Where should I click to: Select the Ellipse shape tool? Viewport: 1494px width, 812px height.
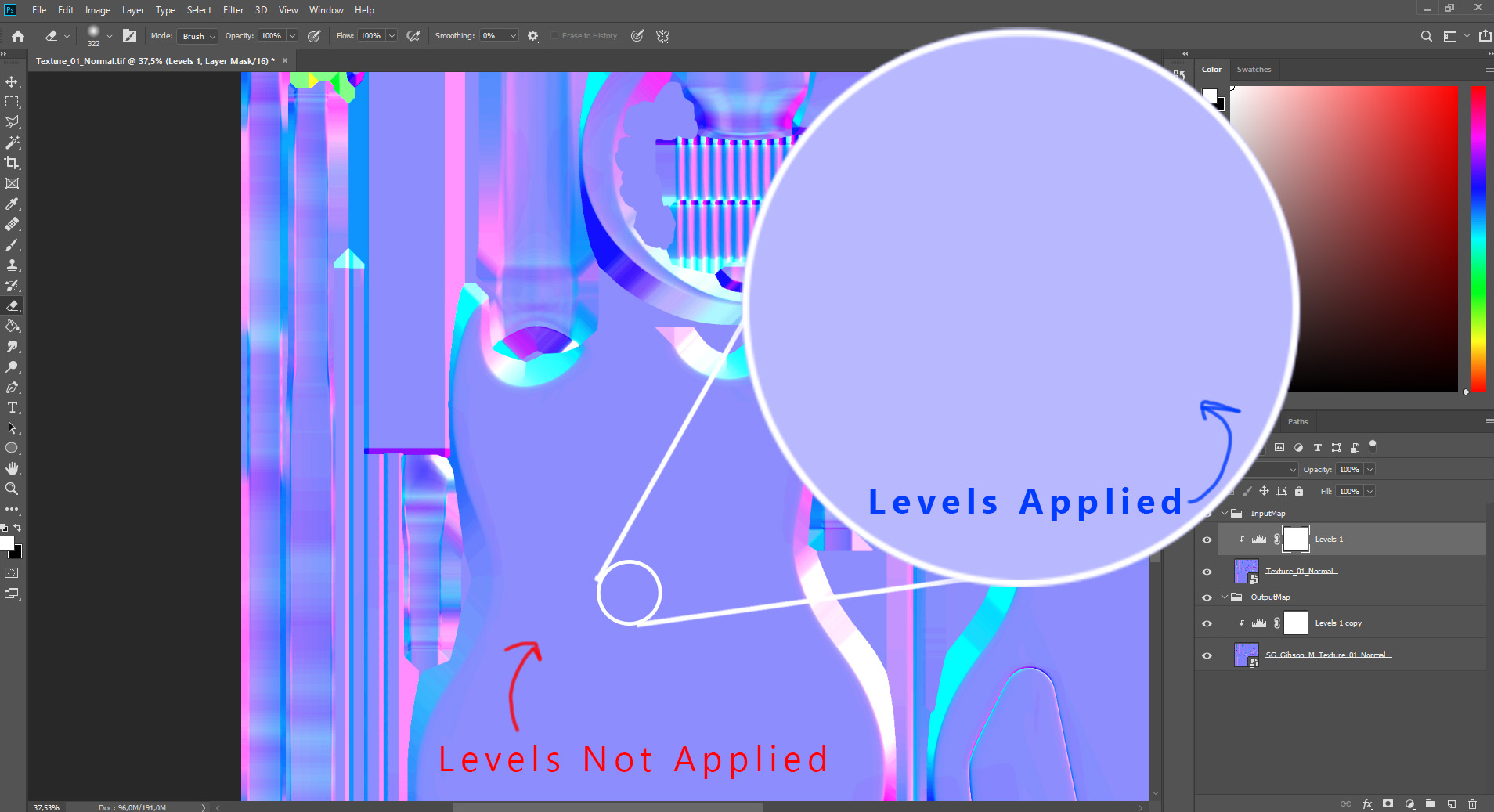[x=12, y=448]
